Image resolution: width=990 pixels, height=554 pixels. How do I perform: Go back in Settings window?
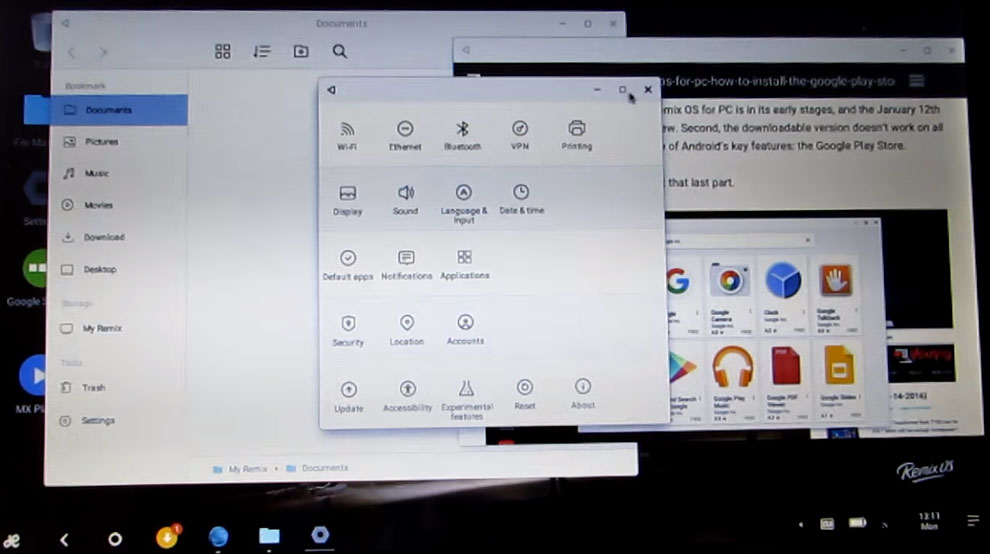click(331, 90)
